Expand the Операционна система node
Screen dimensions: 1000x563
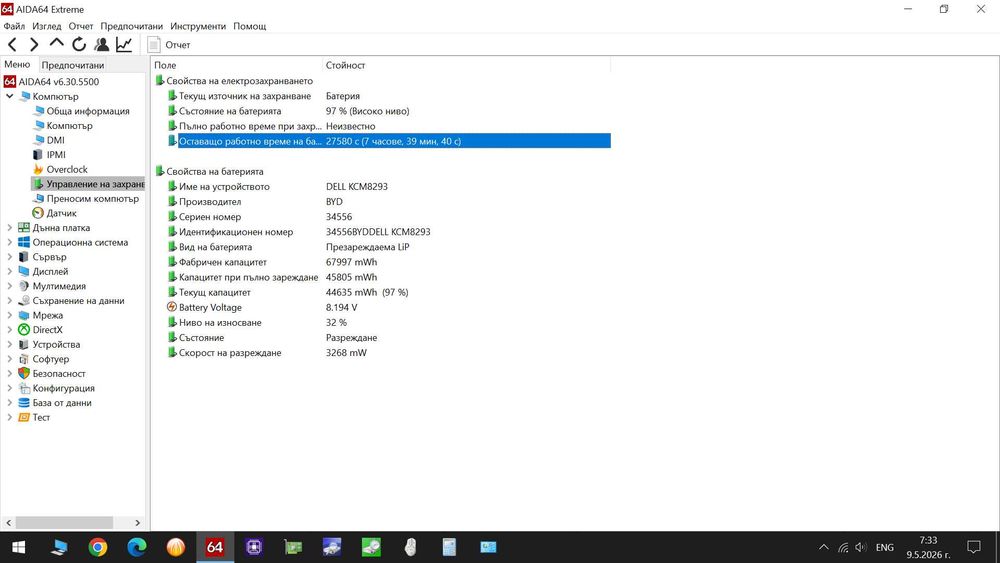click(x=10, y=242)
